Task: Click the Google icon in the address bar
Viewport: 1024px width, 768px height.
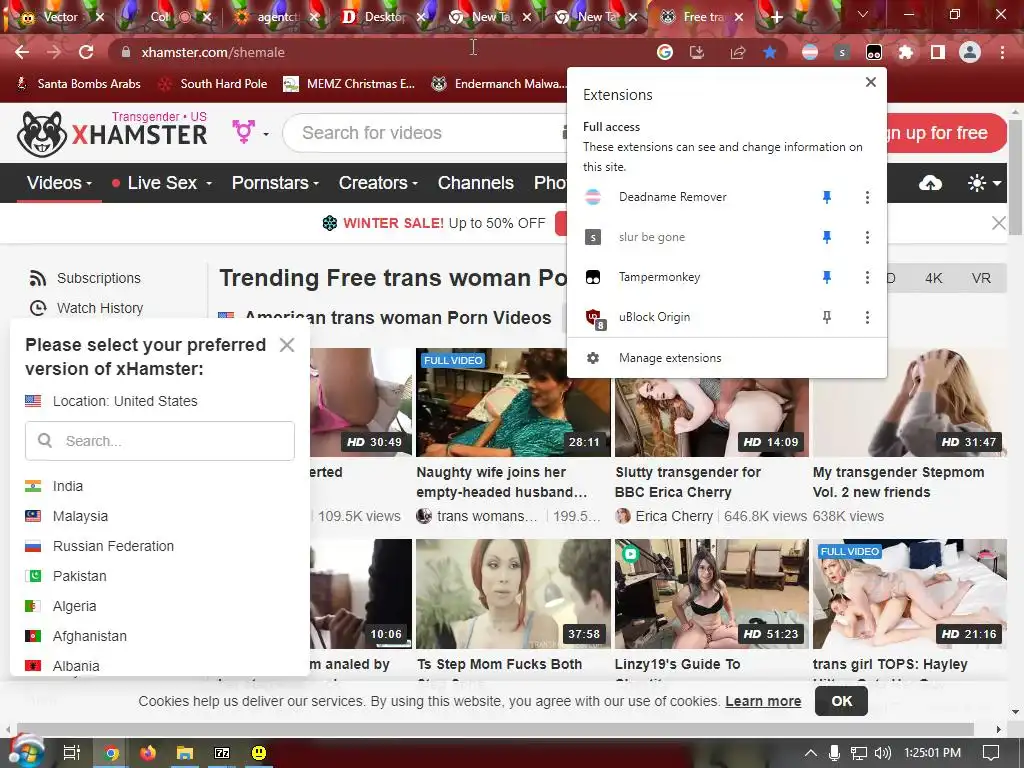Action: coord(665,52)
